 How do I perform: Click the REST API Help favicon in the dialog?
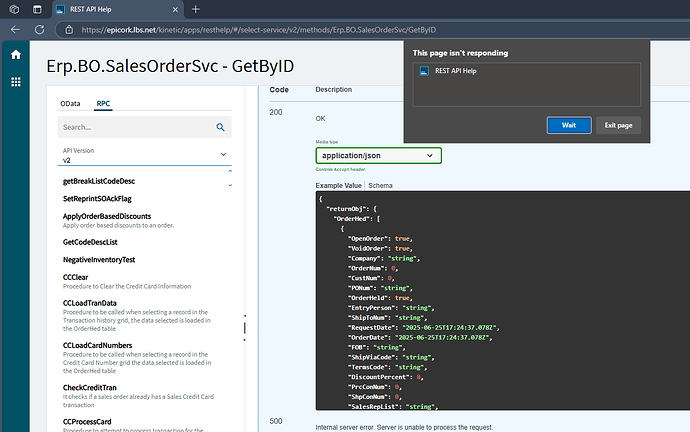point(424,71)
